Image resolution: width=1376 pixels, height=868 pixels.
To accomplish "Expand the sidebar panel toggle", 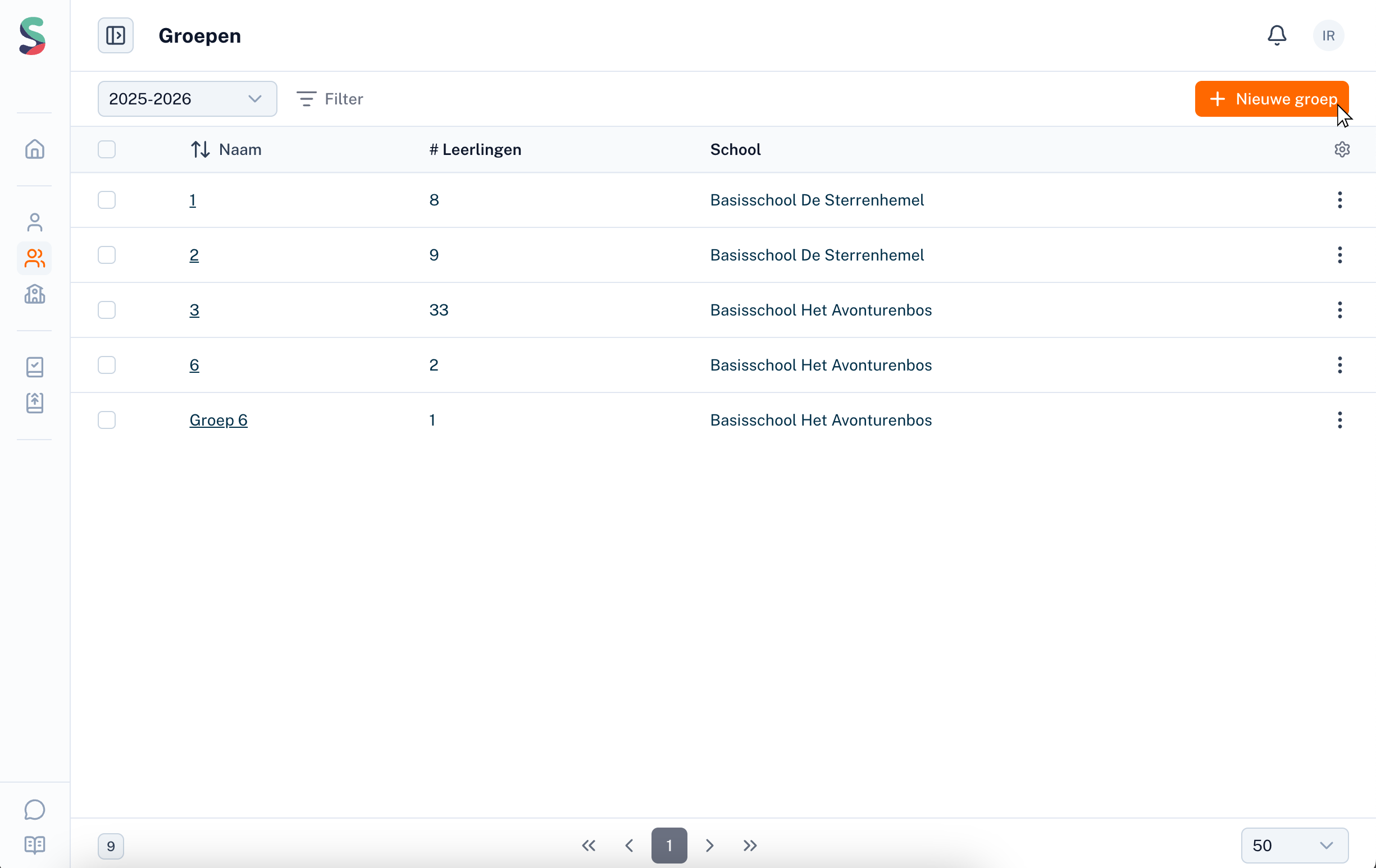I will click(x=116, y=35).
